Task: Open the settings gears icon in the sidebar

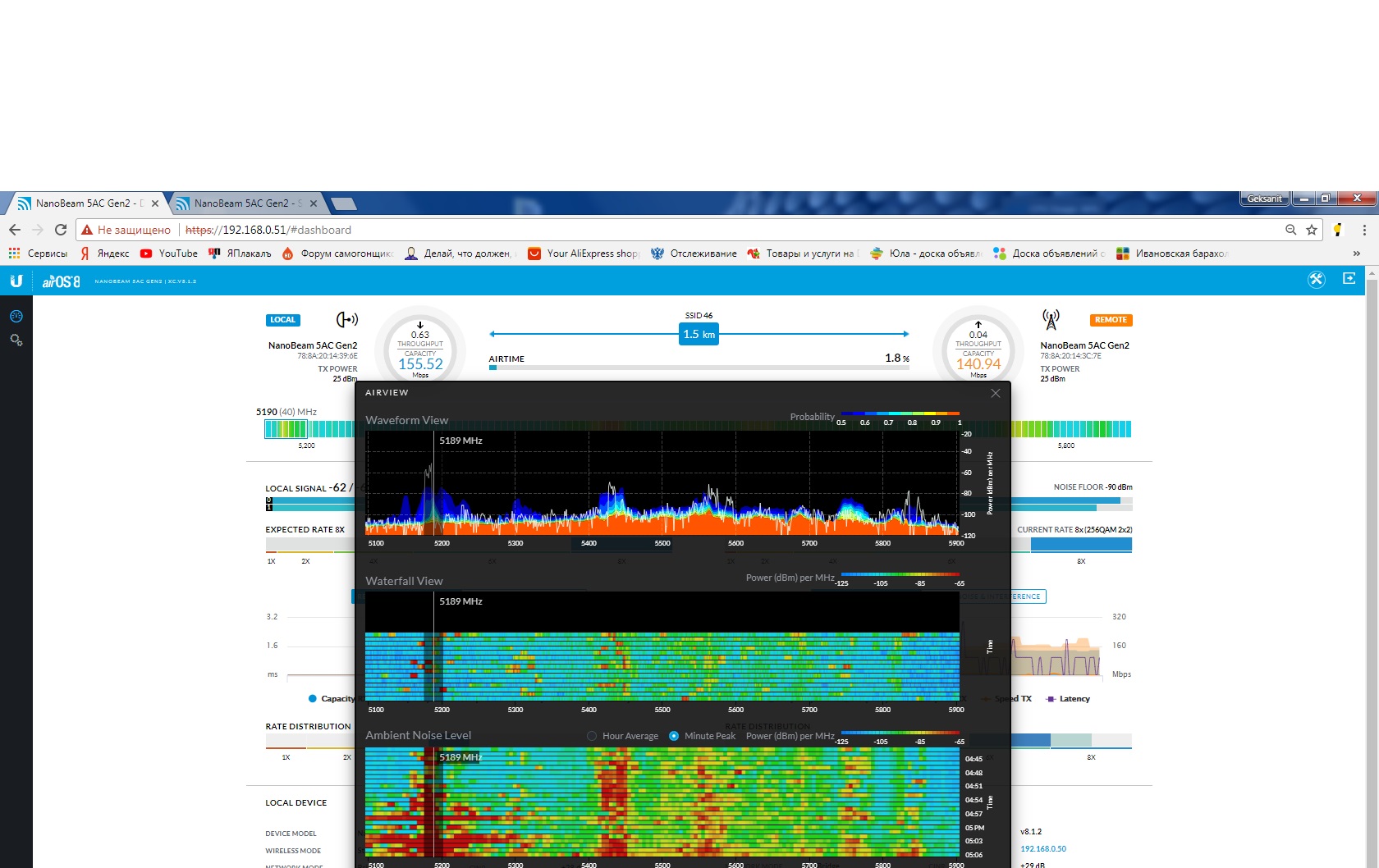Action: point(16,340)
